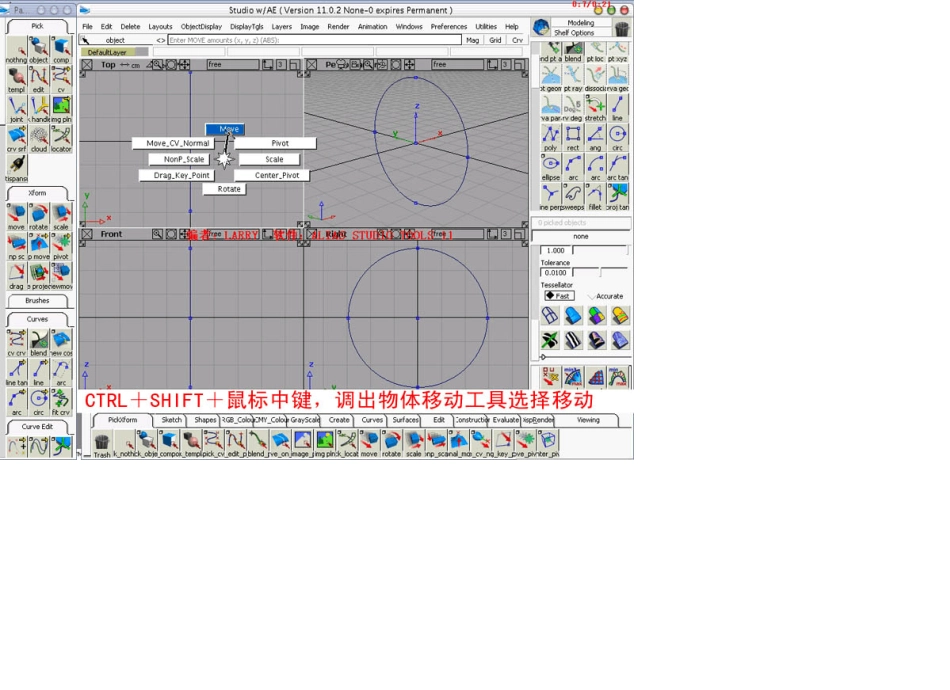
Task: Select the Fast tessellator option
Action: click(x=558, y=296)
